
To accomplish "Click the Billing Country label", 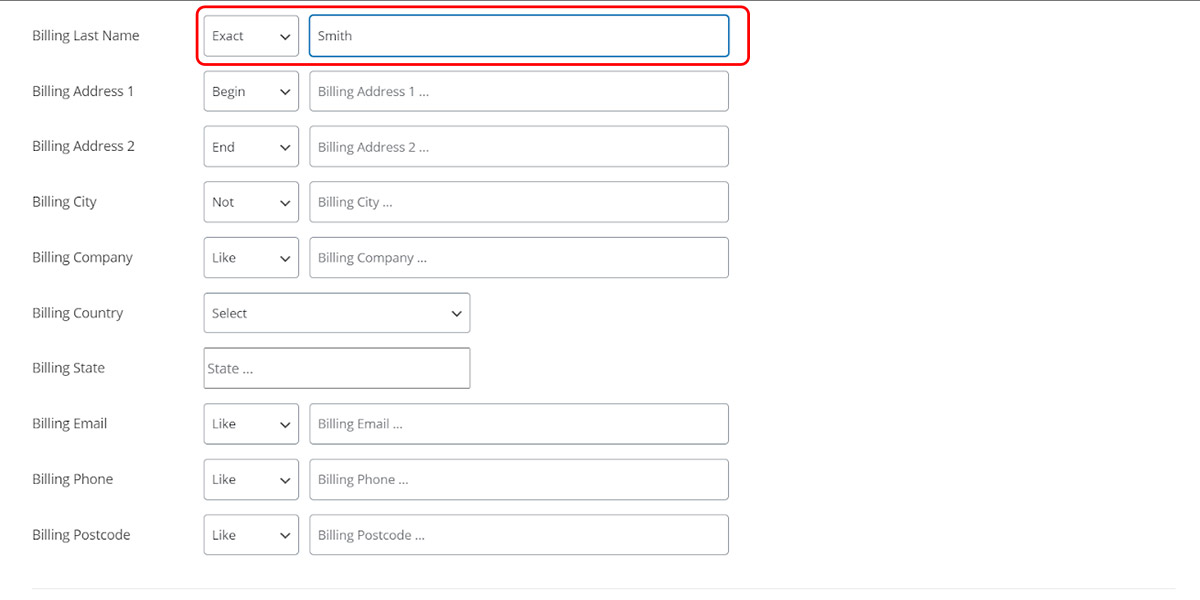I will 77,313.
